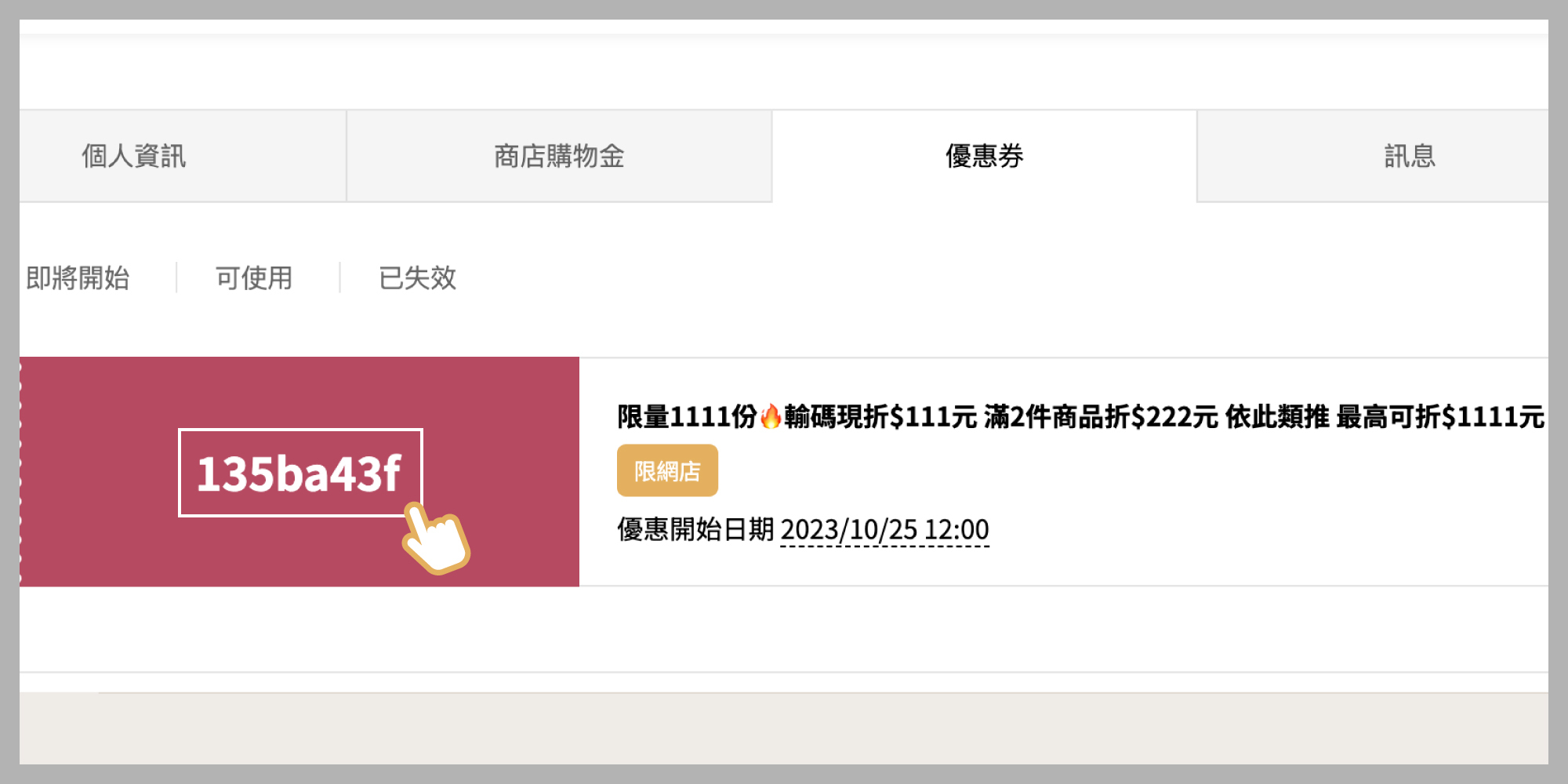The width and height of the screenshot is (1568, 784).
Task: Click 最高可折$1111元 text in title
Action: [1440, 416]
